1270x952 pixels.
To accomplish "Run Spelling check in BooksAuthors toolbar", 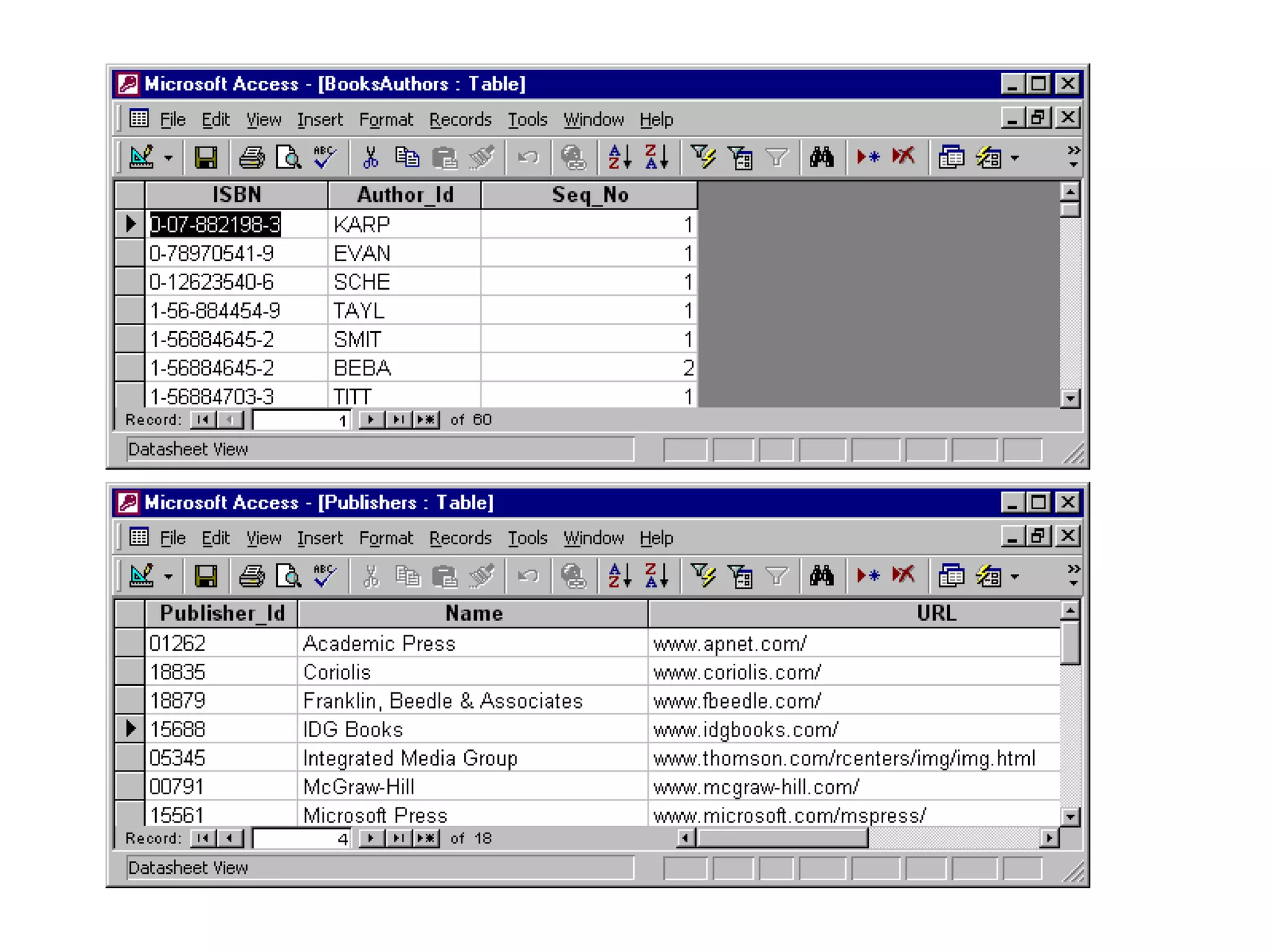I will (x=325, y=157).
